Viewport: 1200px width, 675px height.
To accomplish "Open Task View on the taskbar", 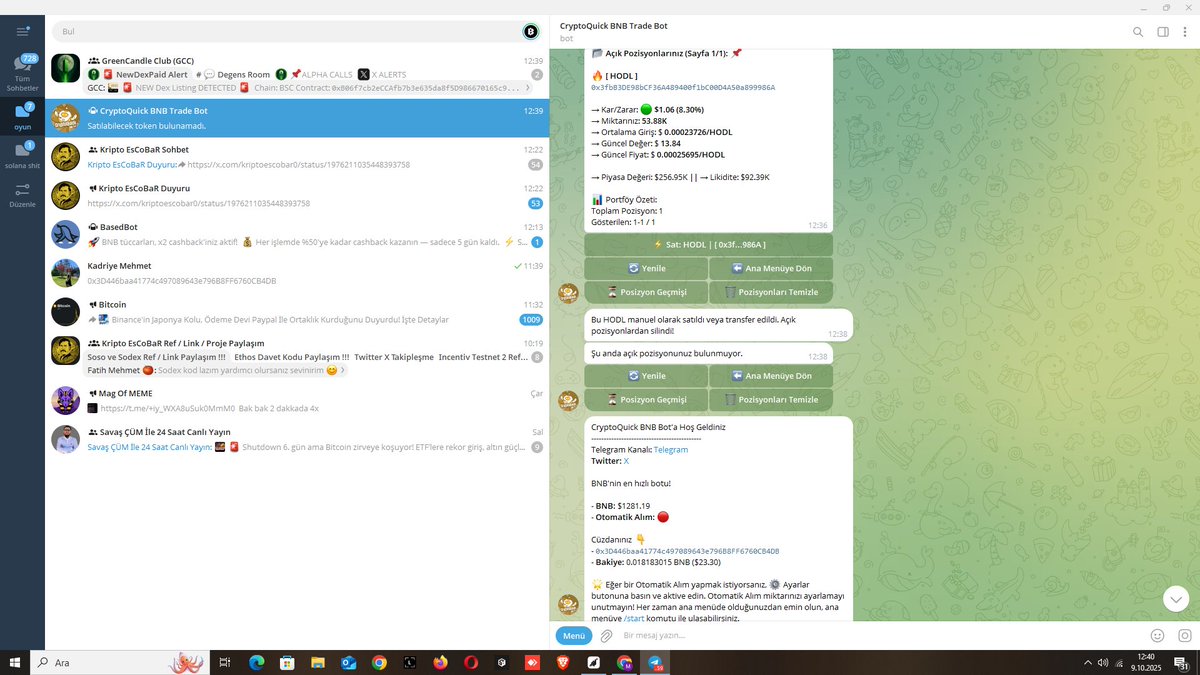I will pos(225,662).
